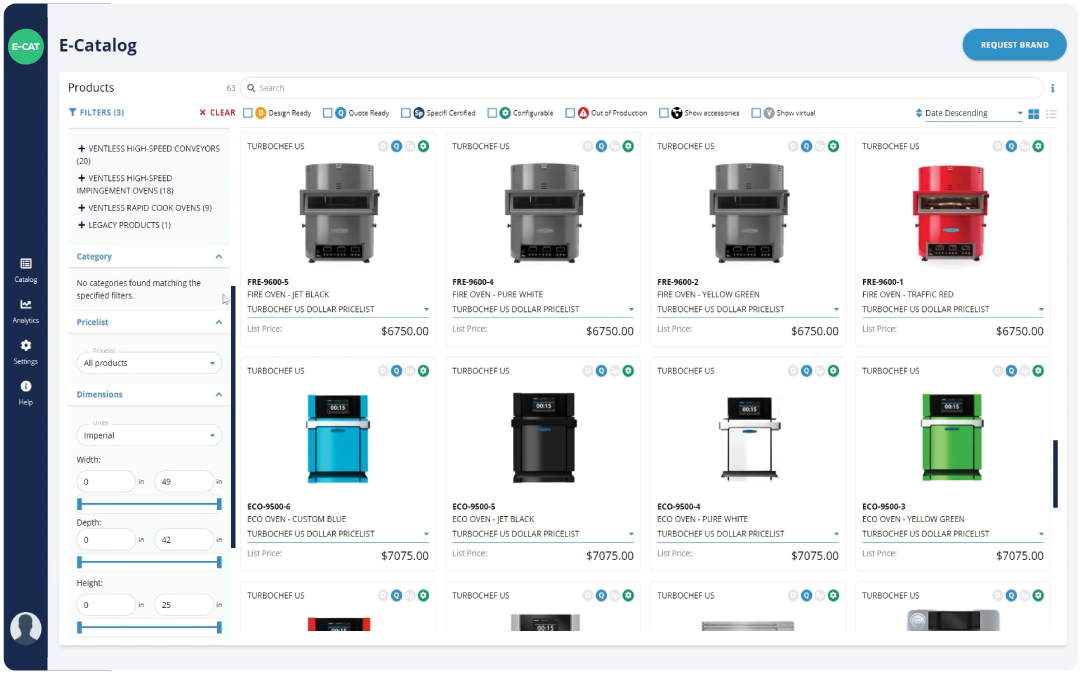Click the E-CAT logo icon
Viewport: 1080px width, 673px height.
pos(25,47)
